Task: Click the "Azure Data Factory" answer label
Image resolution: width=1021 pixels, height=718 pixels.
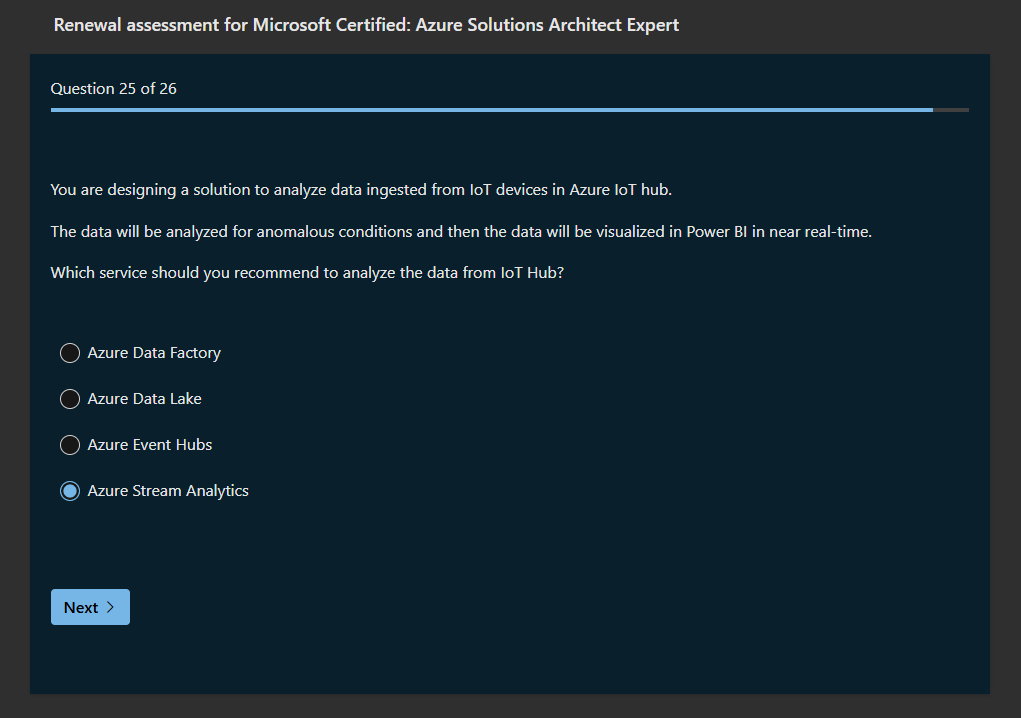Action: pyautogui.click(x=154, y=353)
